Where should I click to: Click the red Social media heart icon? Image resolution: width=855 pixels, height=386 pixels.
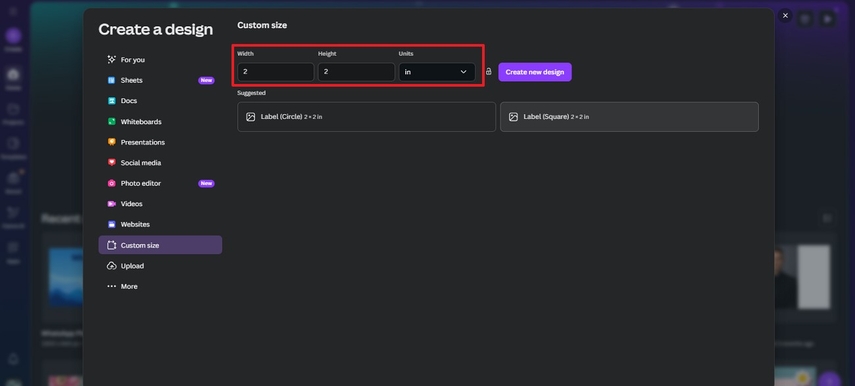pyautogui.click(x=111, y=162)
